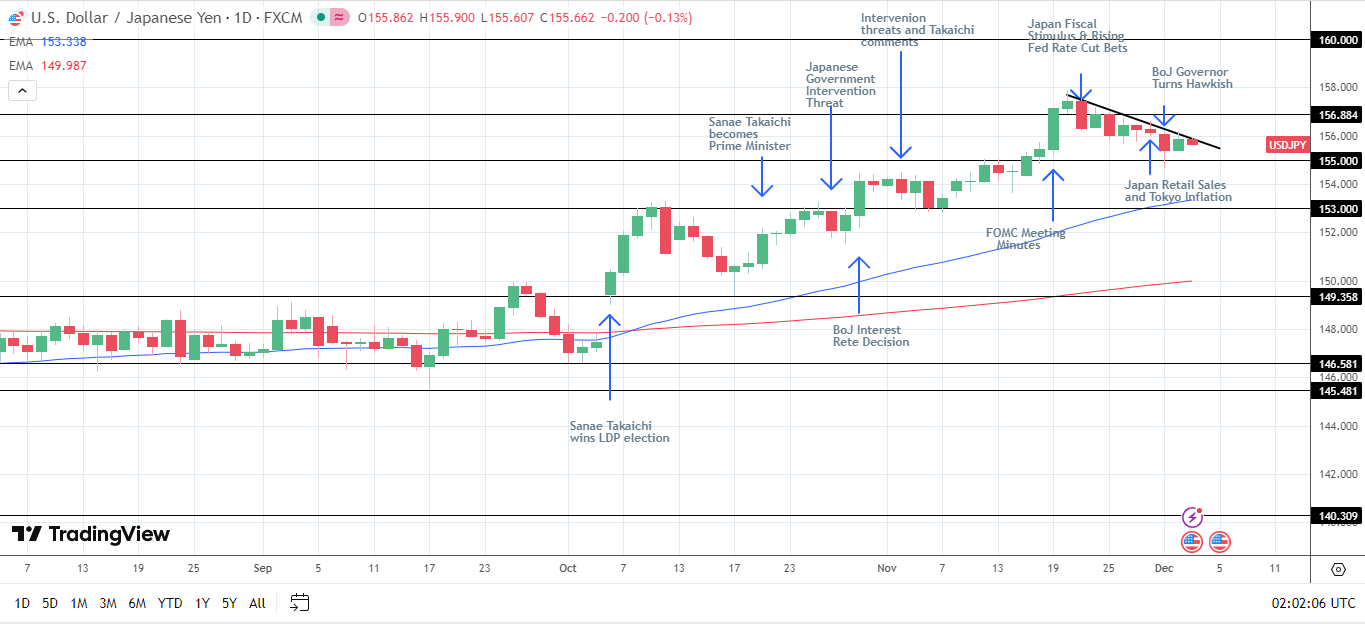Select the All time range
The height and width of the screenshot is (624, 1365).
pos(257,604)
